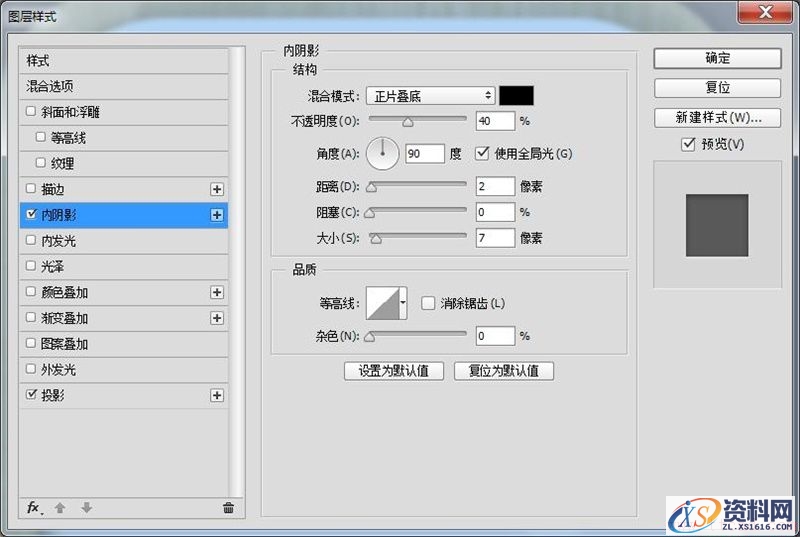Viewport: 800px width, 537px height.
Task: Enable the 外发光 checkbox
Action: 31,369
